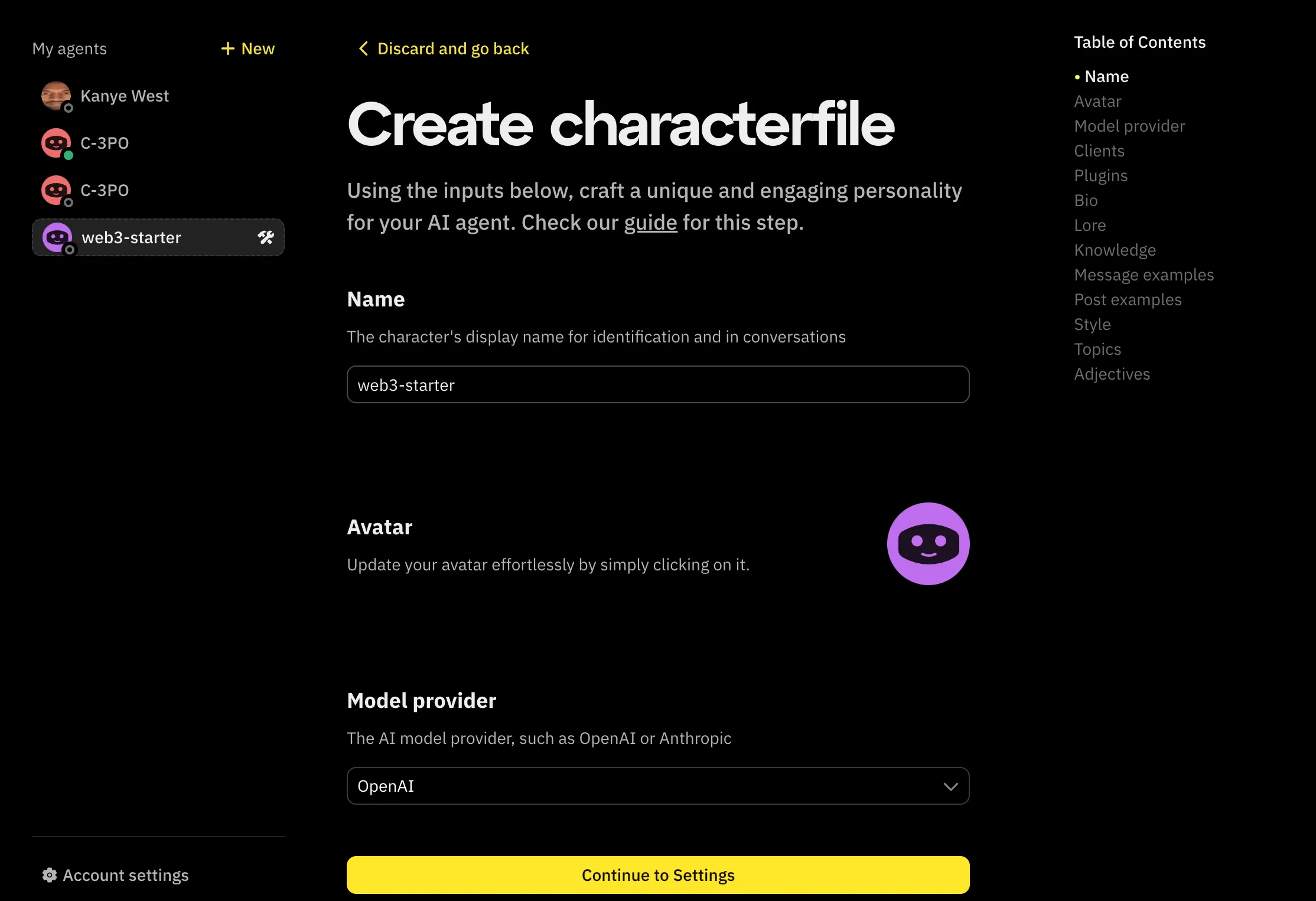Open the guide hyperlink
1316x901 pixels.
pos(650,223)
